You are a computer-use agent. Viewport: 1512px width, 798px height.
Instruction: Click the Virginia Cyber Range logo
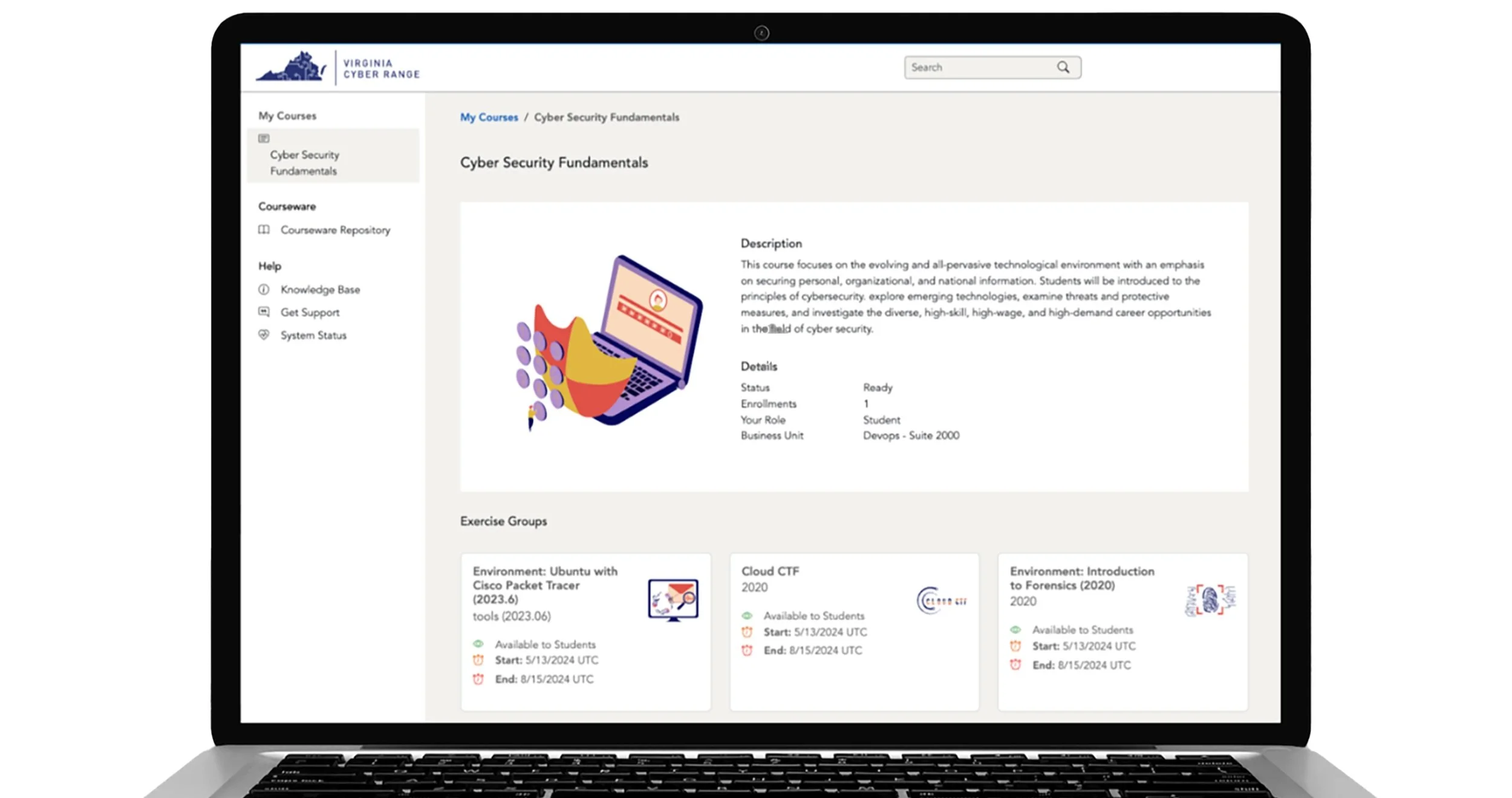tap(338, 68)
